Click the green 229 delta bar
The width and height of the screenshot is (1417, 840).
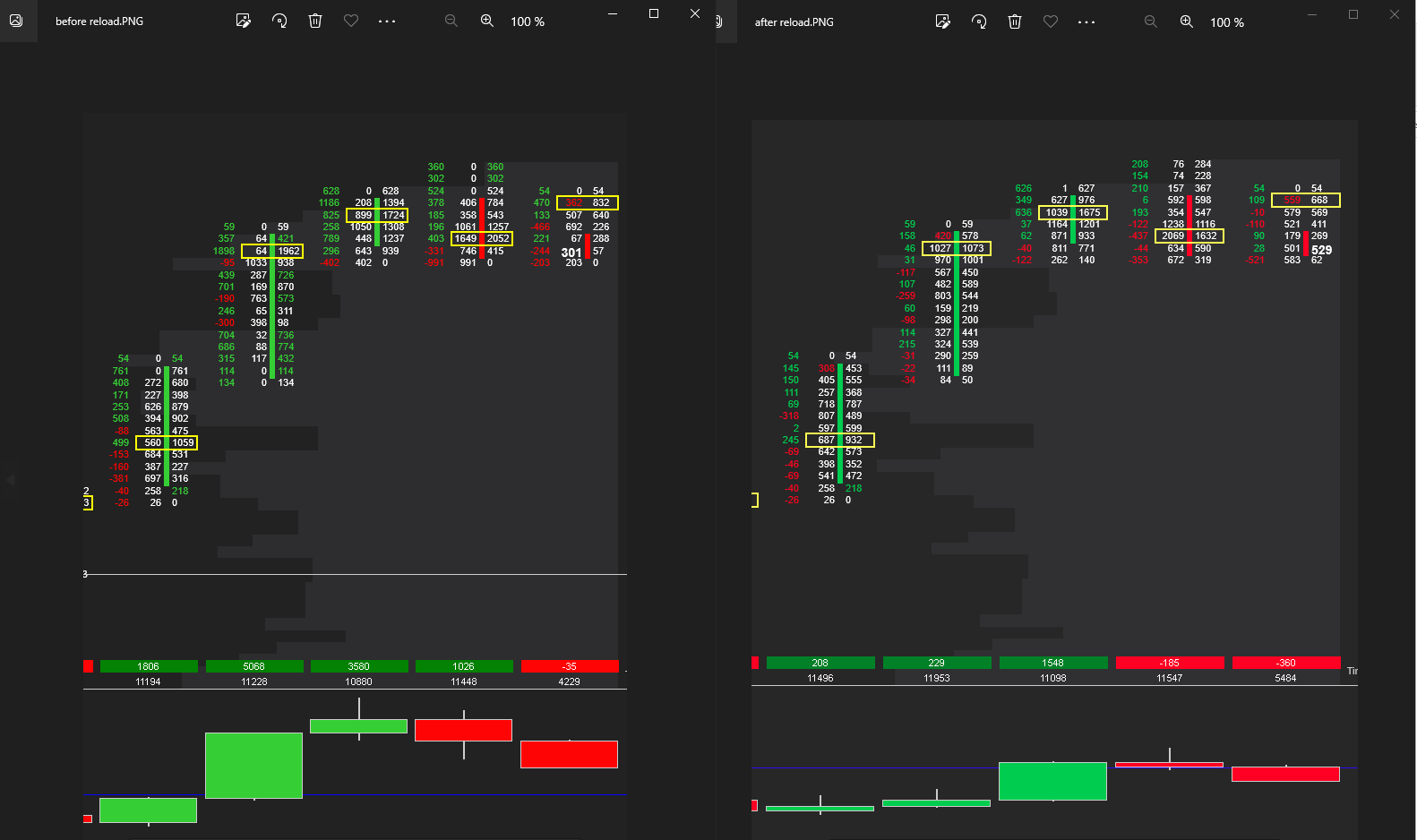pos(937,663)
